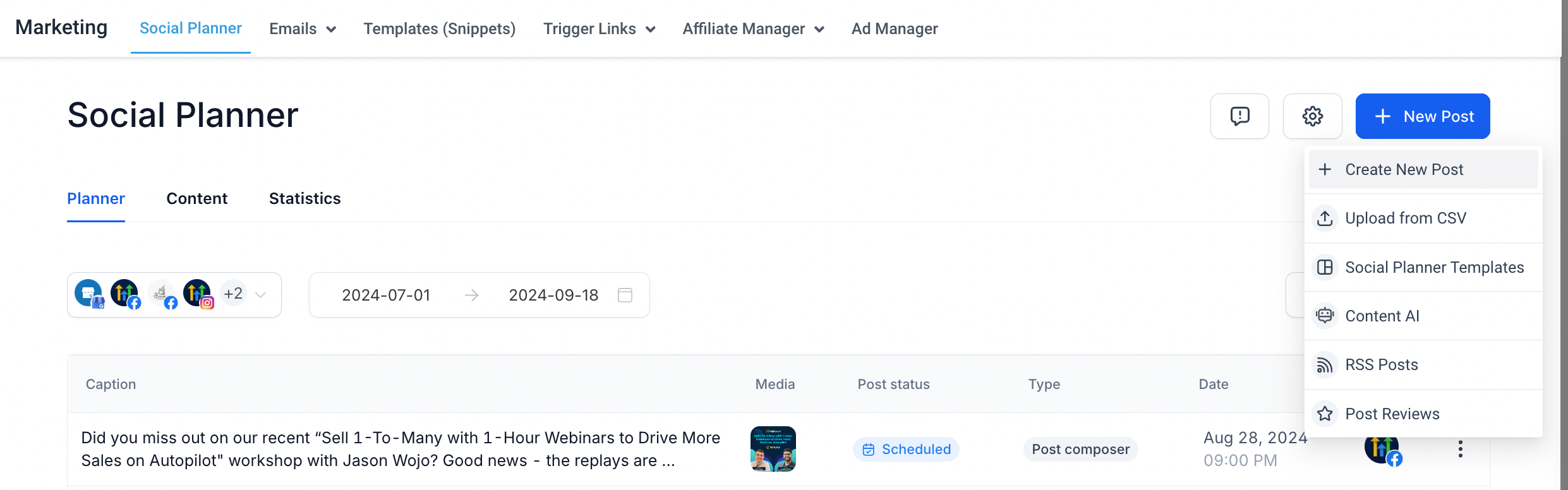This screenshot has height=490, width=1568.
Task: Open the feedback message icon button
Action: [x=1239, y=116]
